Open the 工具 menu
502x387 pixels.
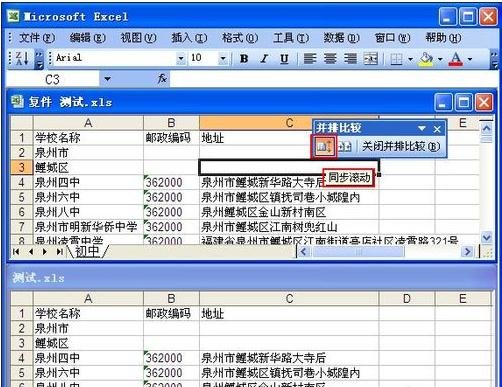coord(291,38)
